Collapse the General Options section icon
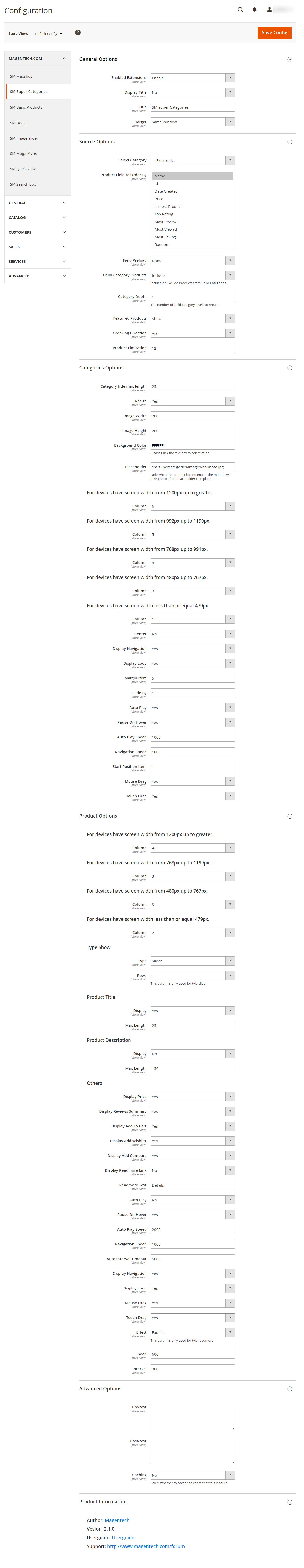This screenshot has width=304, height=1568. pyautogui.click(x=290, y=60)
